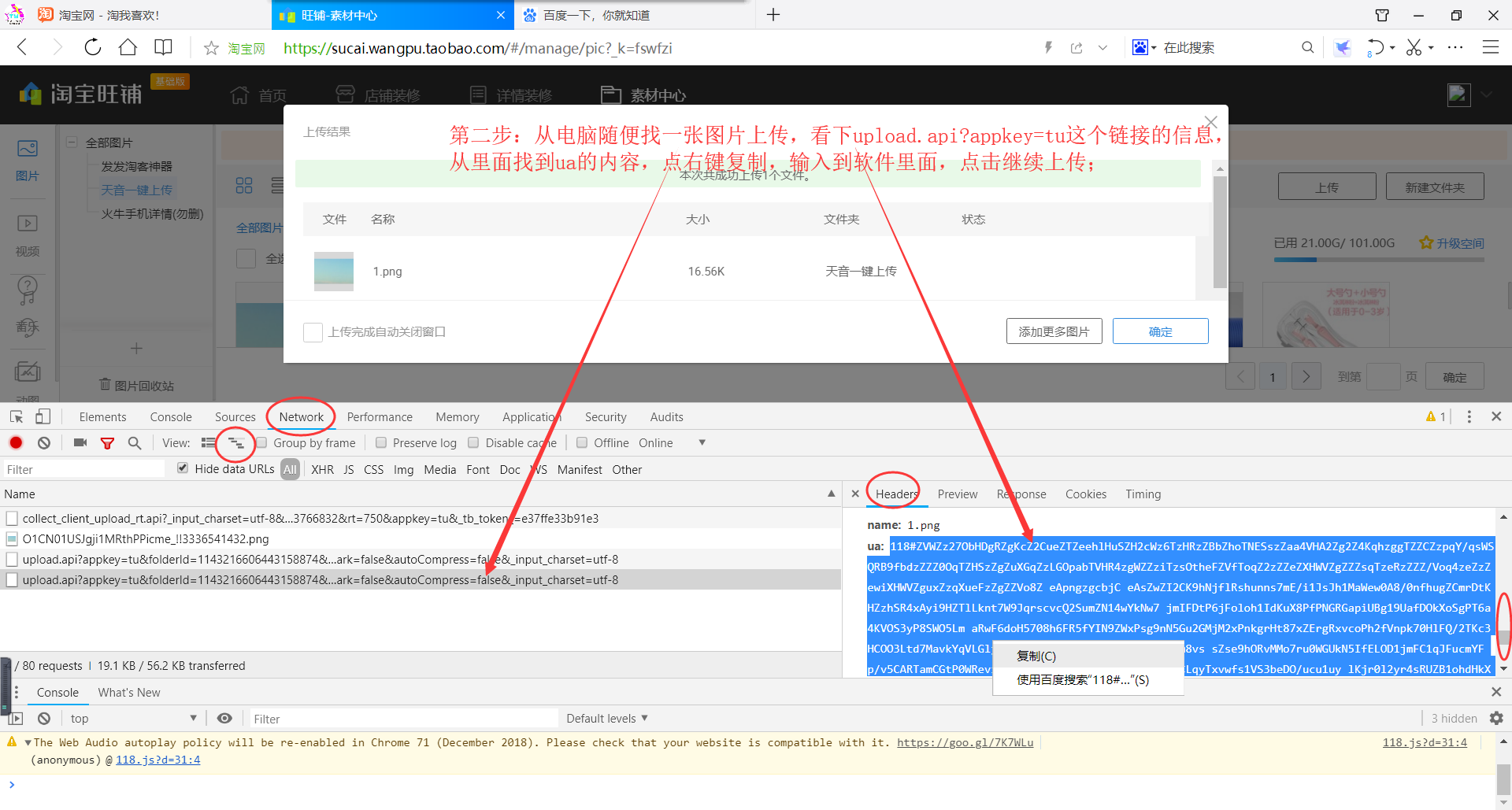The height and width of the screenshot is (810, 1512).
Task: Uncheck the Hide data URLs checkbox
Action: pyautogui.click(x=183, y=468)
